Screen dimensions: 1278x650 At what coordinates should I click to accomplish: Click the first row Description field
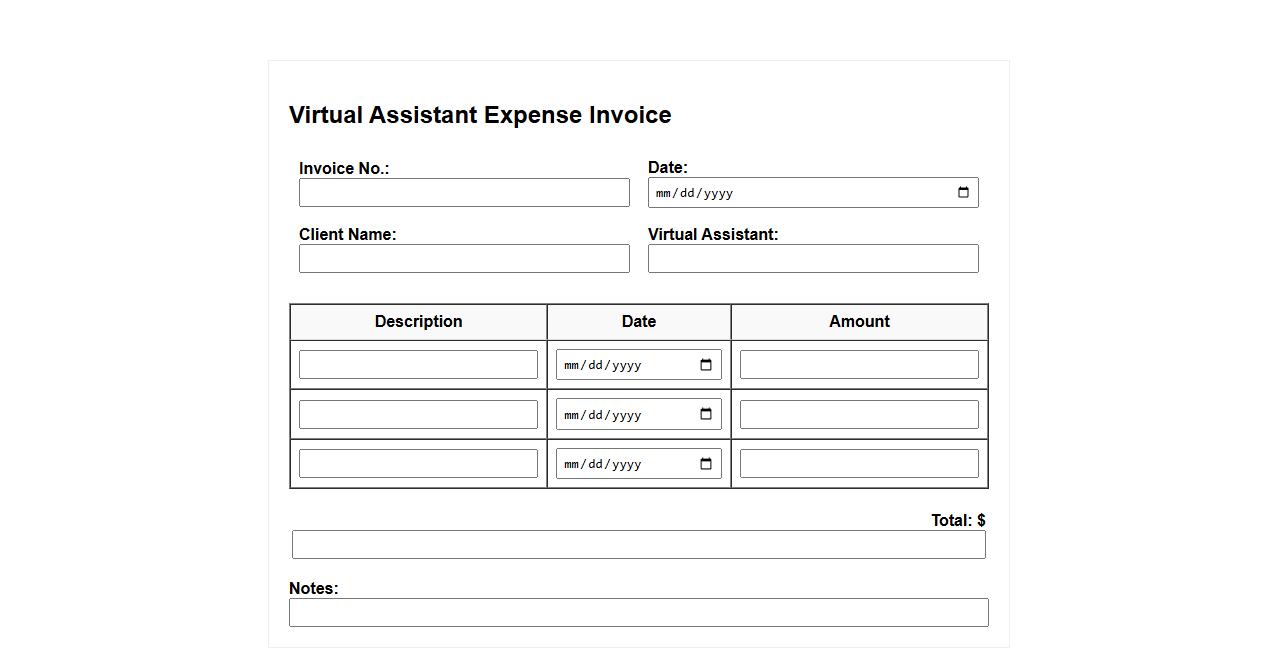pyautogui.click(x=418, y=365)
